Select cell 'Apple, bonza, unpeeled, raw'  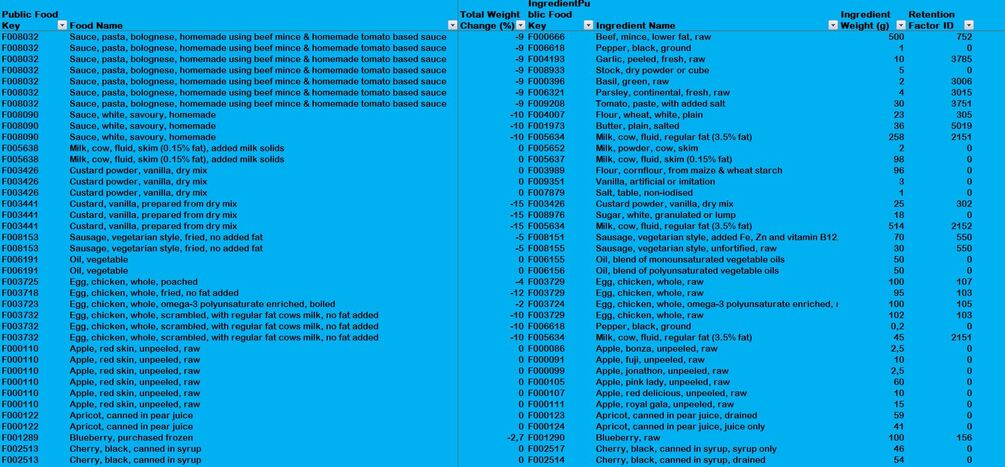tap(657, 348)
